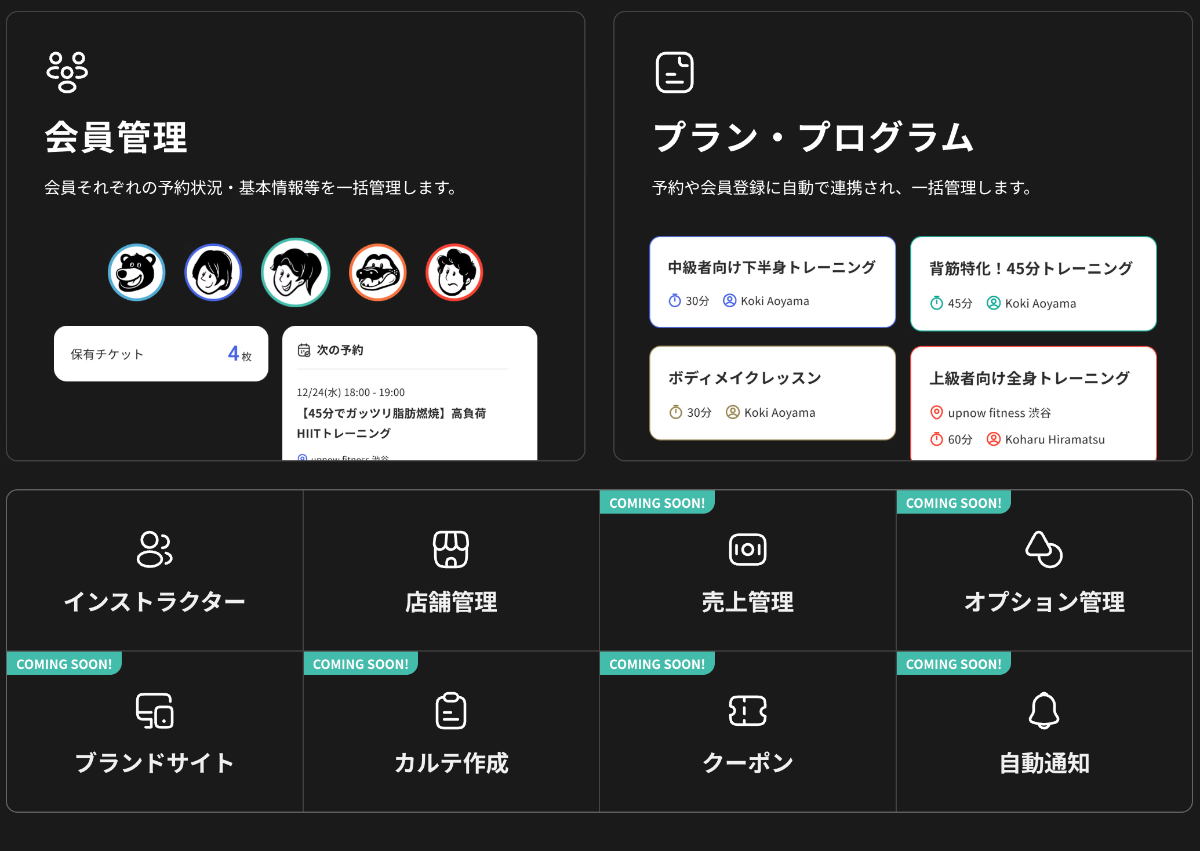The width and height of the screenshot is (1200, 851).
Task: Open the 自動通知 label
Action: 1044,763
